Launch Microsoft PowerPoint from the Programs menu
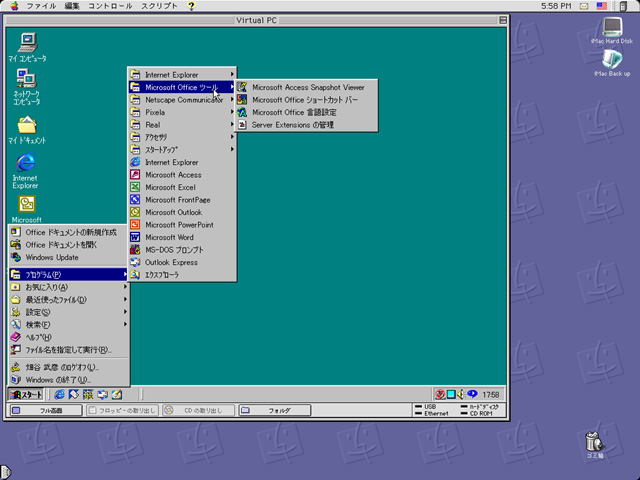Screen dimensions: 640x480 click(x=182, y=225)
